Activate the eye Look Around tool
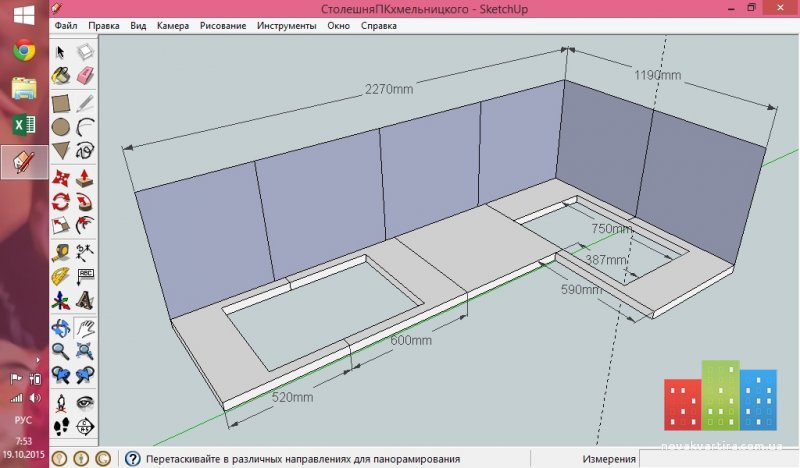The width and height of the screenshot is (800, 468). click(x=85, y=403)
